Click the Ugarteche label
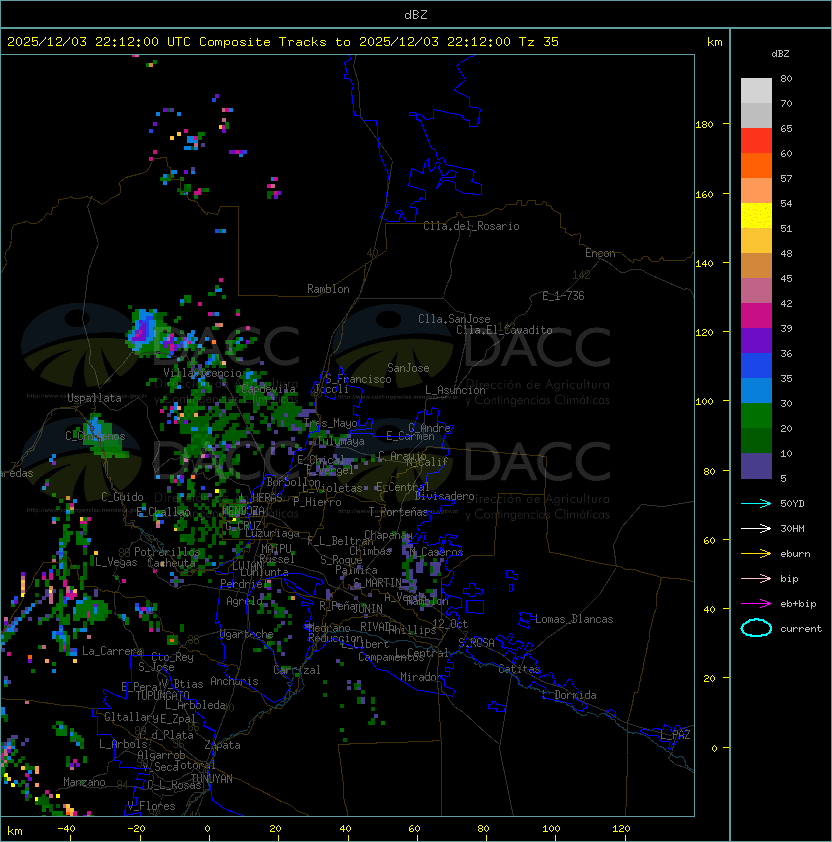832x842 pixels. (247, 634)
